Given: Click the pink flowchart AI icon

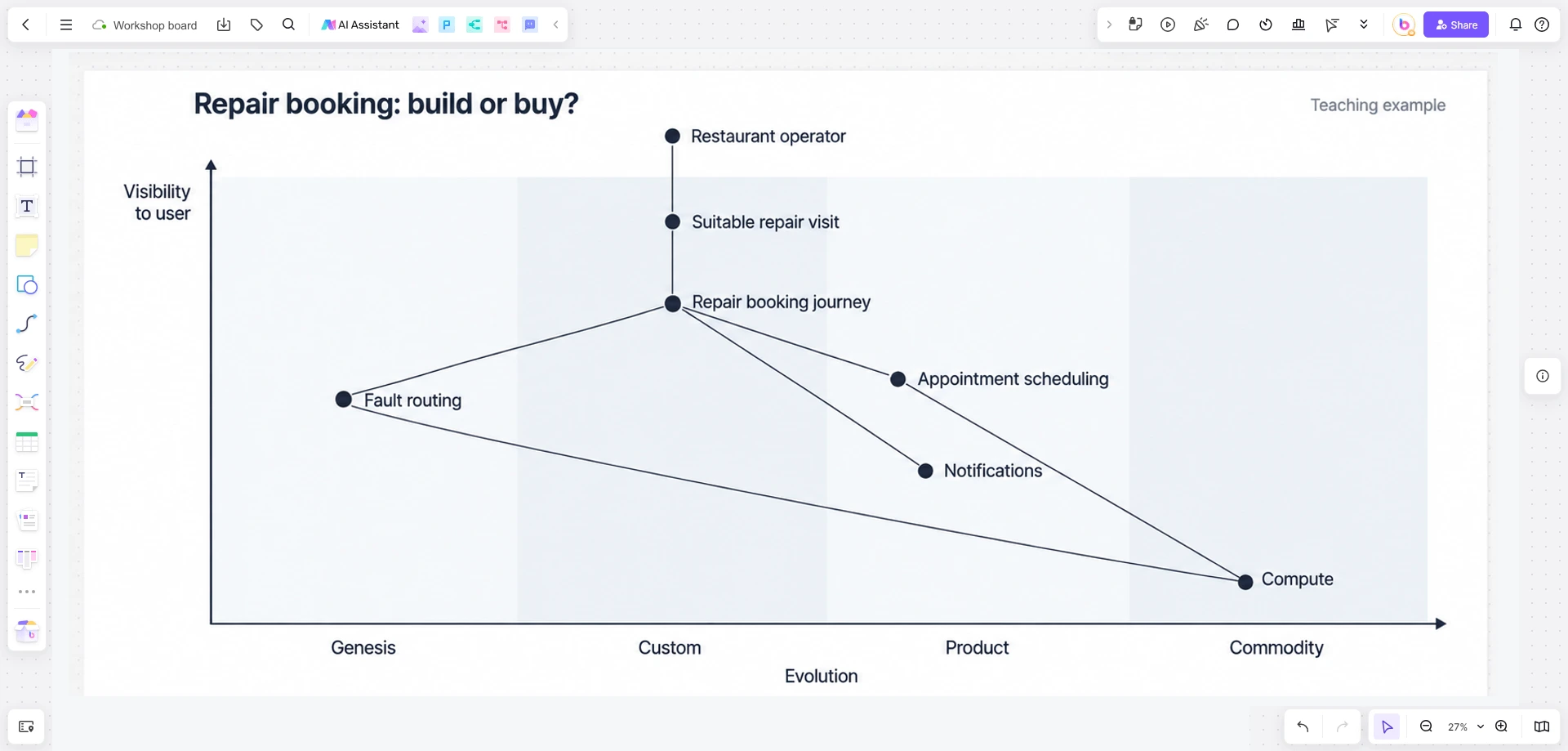Looking at the screenshot, I should click(x=502, y=25).
